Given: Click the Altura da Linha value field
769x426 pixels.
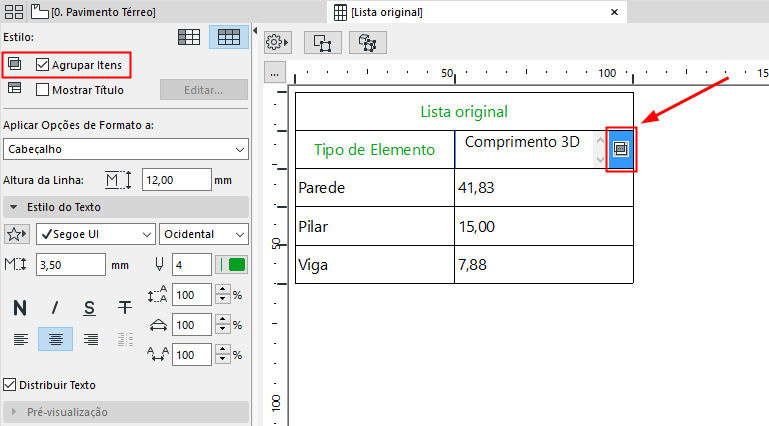Looking at the screenshot, I should (x=175, y=180).
